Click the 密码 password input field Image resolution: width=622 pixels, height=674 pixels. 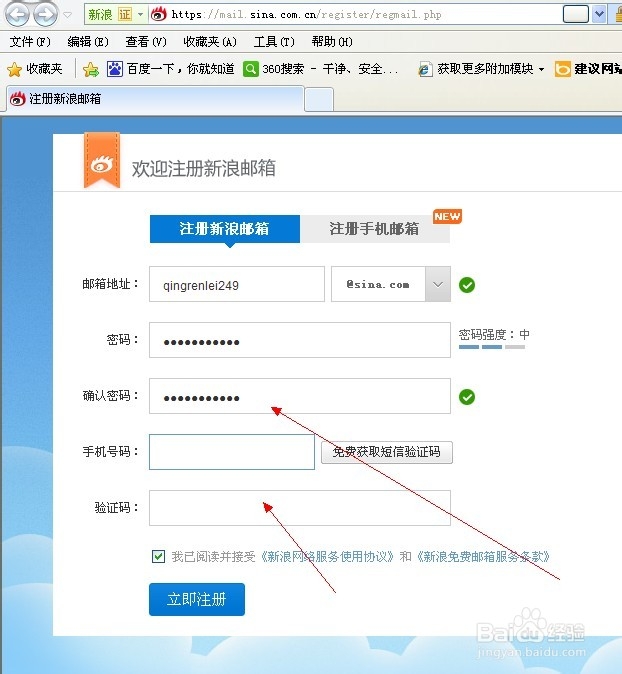300,340
